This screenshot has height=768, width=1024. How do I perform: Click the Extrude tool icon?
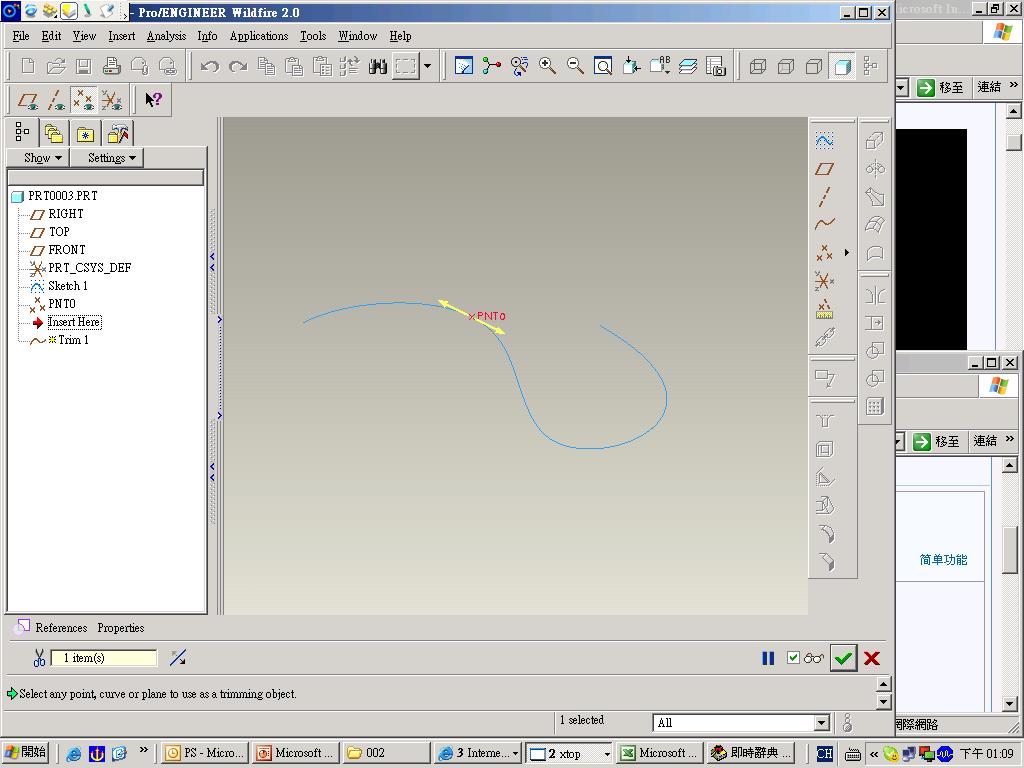[x=874, y=140]
